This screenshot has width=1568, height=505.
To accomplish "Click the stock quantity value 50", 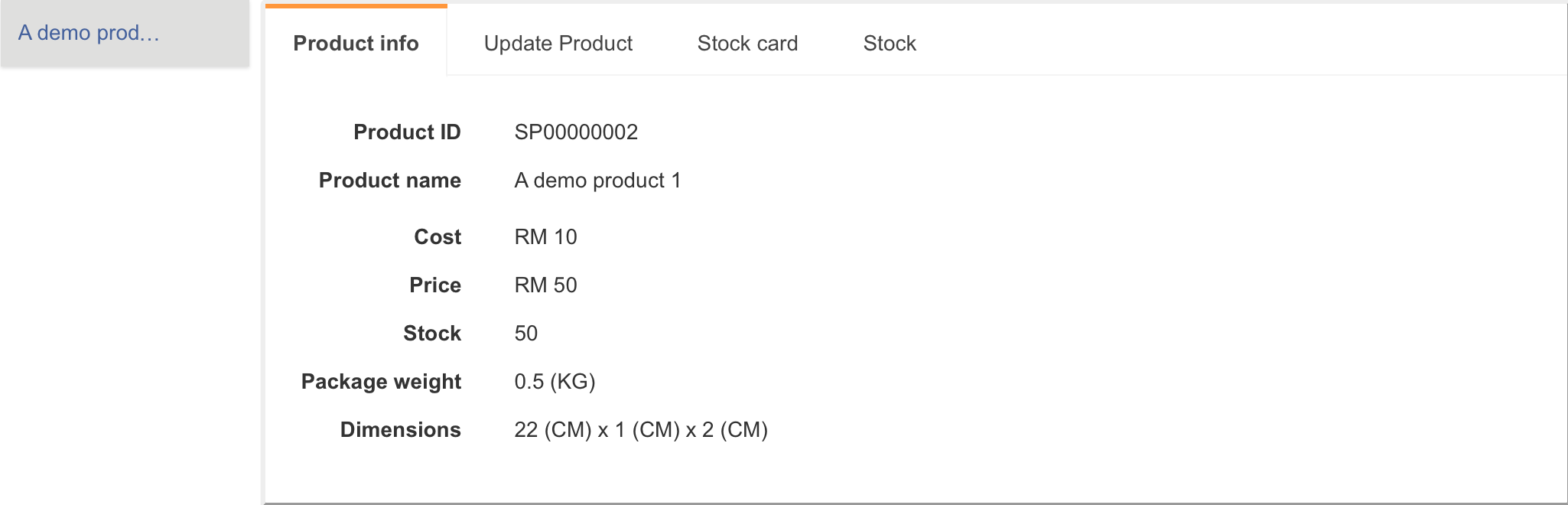I will point(526,334).
